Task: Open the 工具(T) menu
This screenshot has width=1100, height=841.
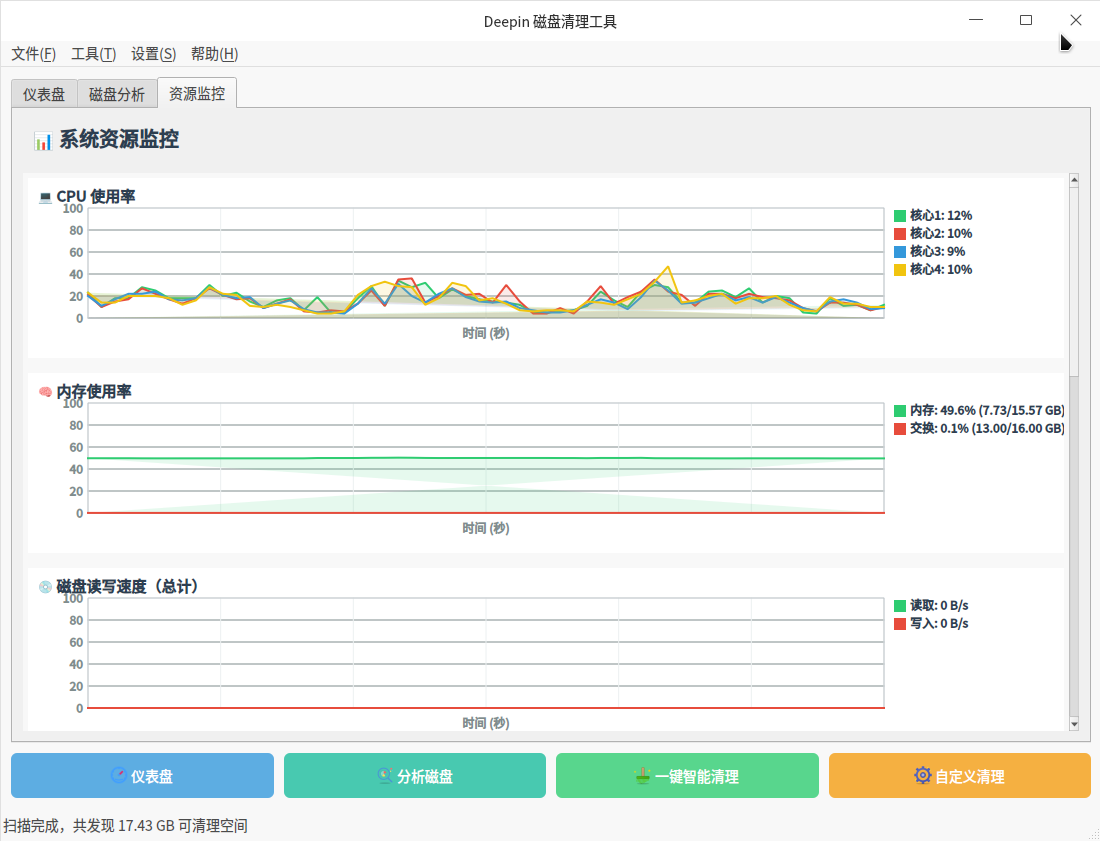Action: click(x=93, y=54)
